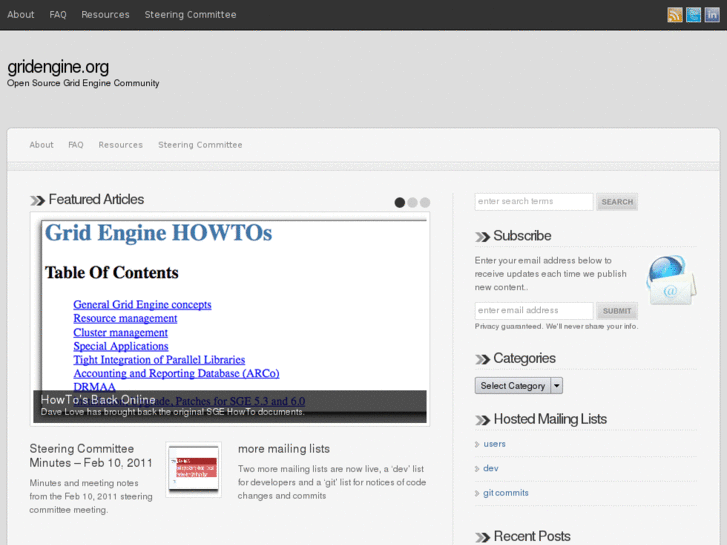Open About in the top dark bar
Viewport: 727px width, 545px height.
[x=20, y=14]
